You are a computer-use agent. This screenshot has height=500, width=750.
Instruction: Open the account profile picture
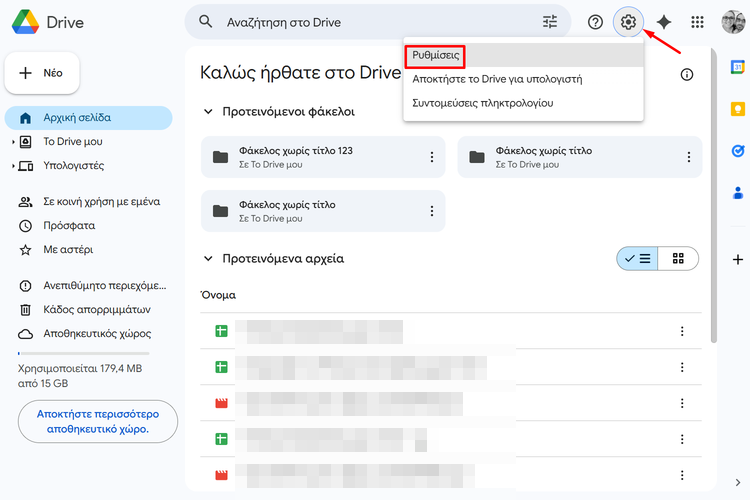[x=733, y=22]
